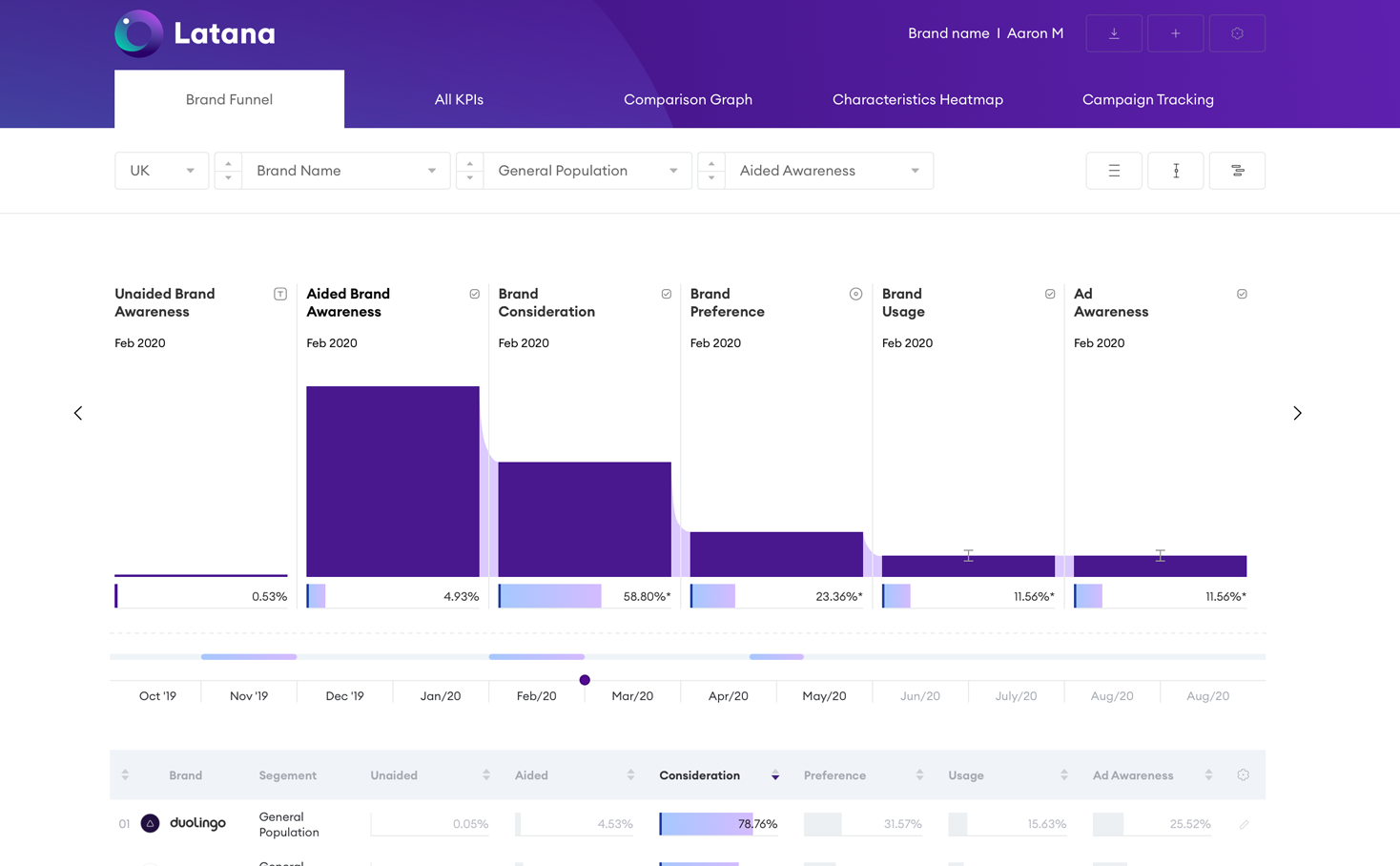Expand the General Population dropdown
The image size is (1400, 866).
pyautogui.click(x=587, y=171)
